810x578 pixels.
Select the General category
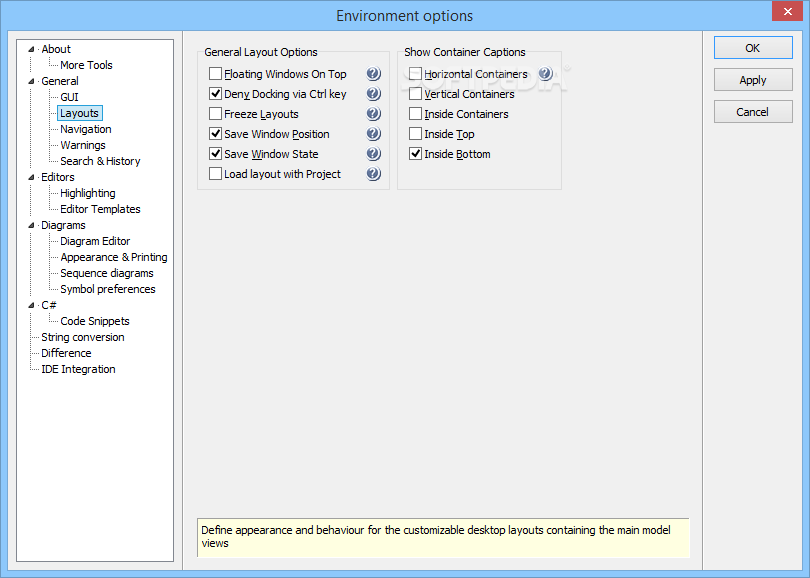60,81
